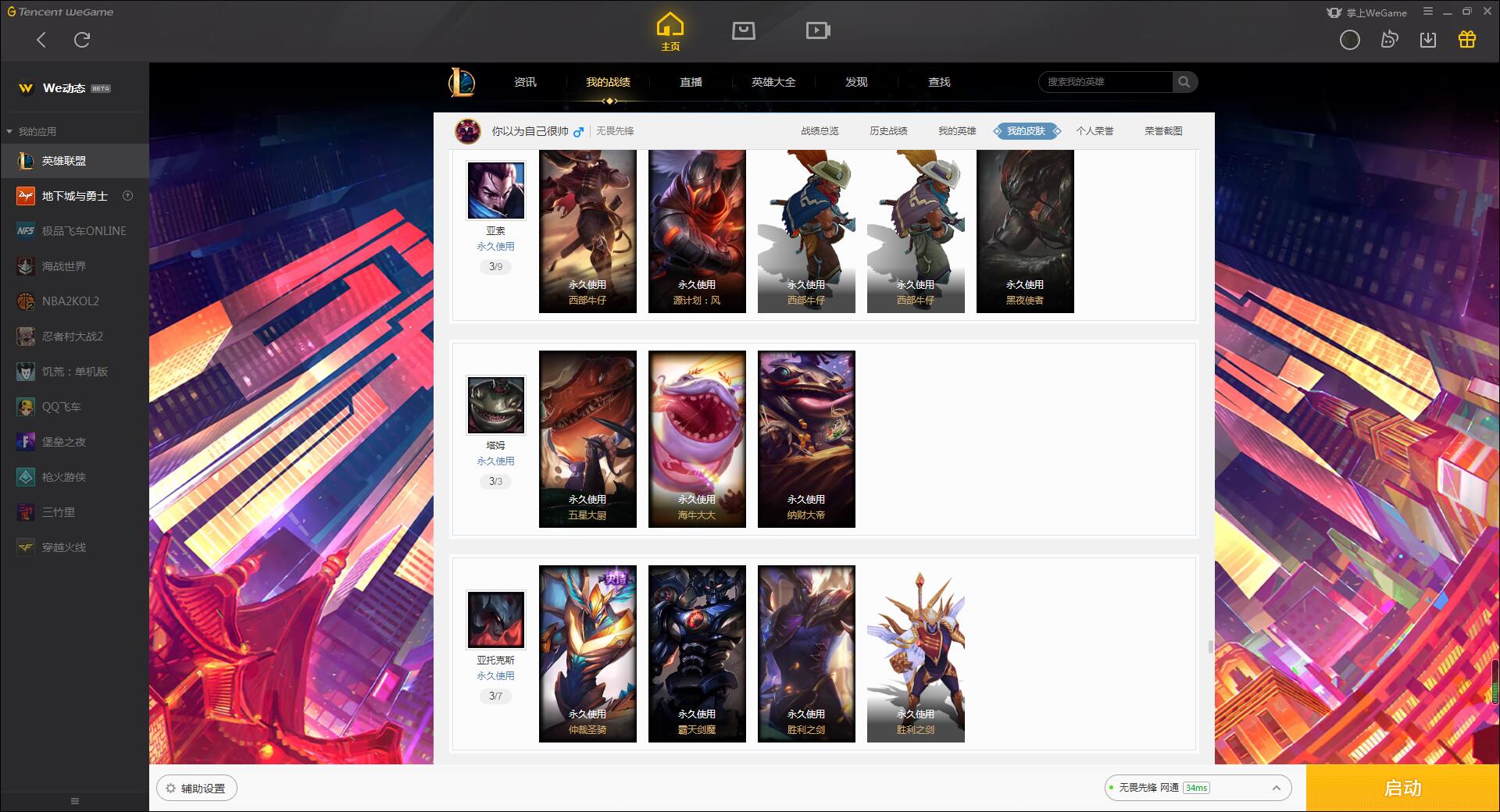Open the 源计划：风 skin card
1500x812 pixels.
coord(697,231)
